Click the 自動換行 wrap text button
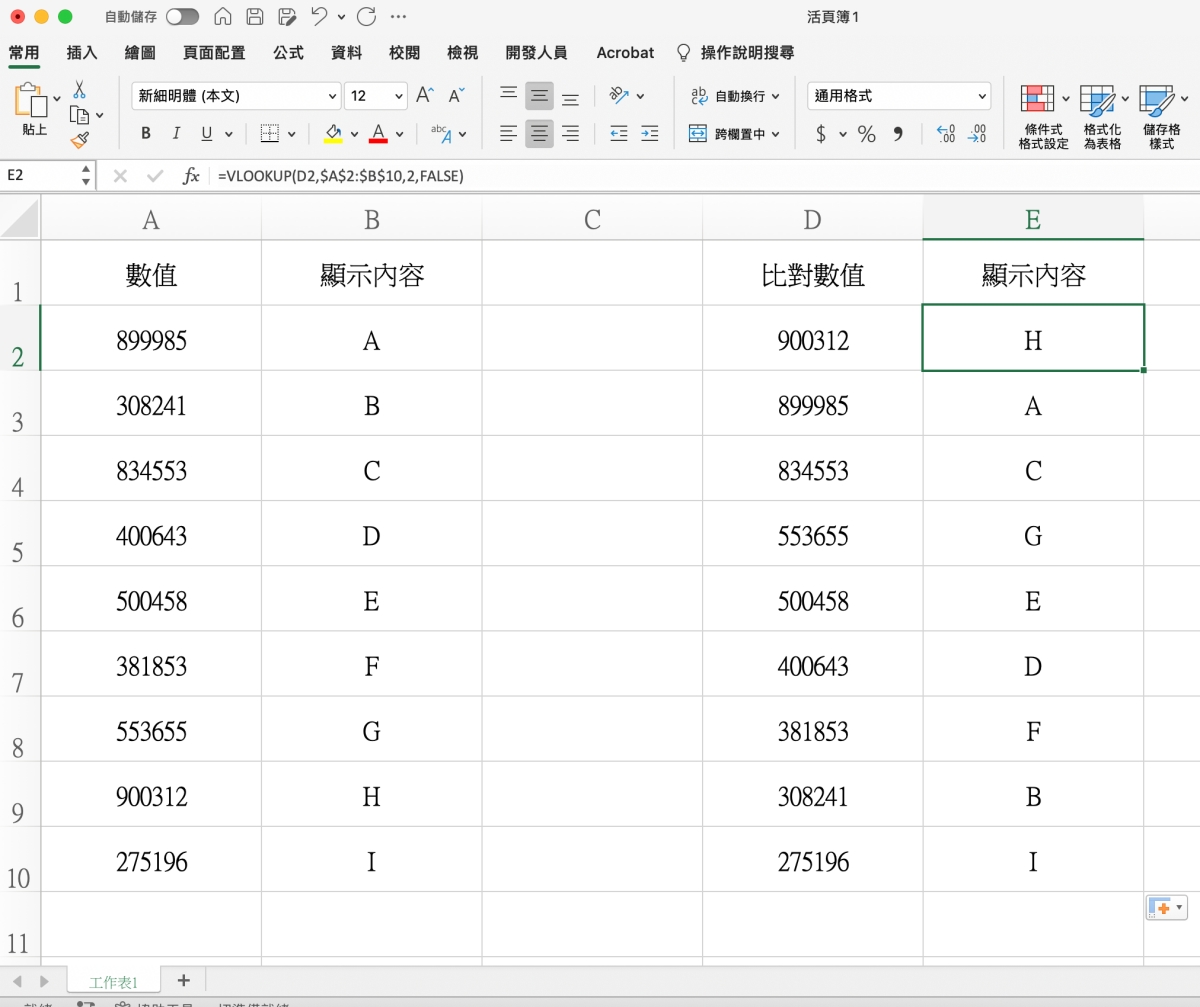The width and height of the screenshot is (1200, 1007). pyautogui.click(x=728, y=97)
